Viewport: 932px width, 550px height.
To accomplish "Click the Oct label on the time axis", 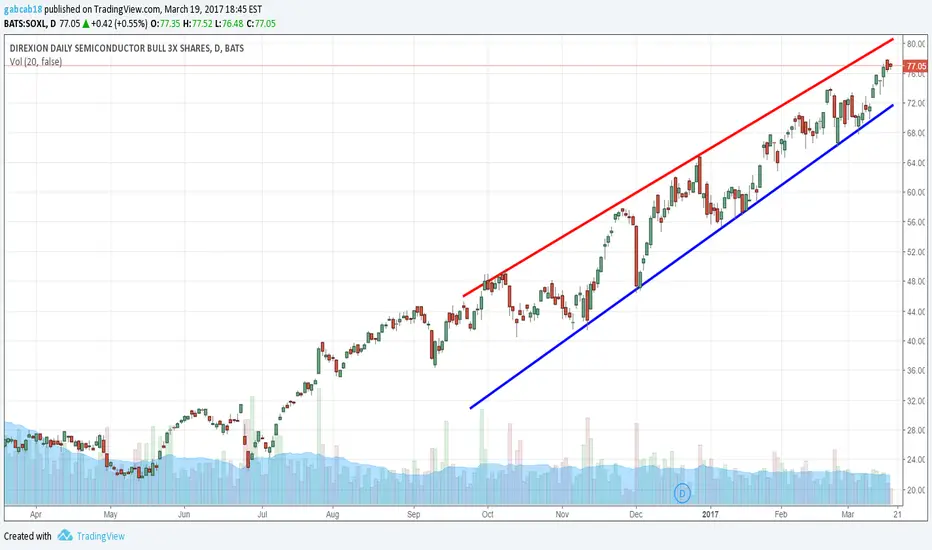I will click(x=487, y=514).
